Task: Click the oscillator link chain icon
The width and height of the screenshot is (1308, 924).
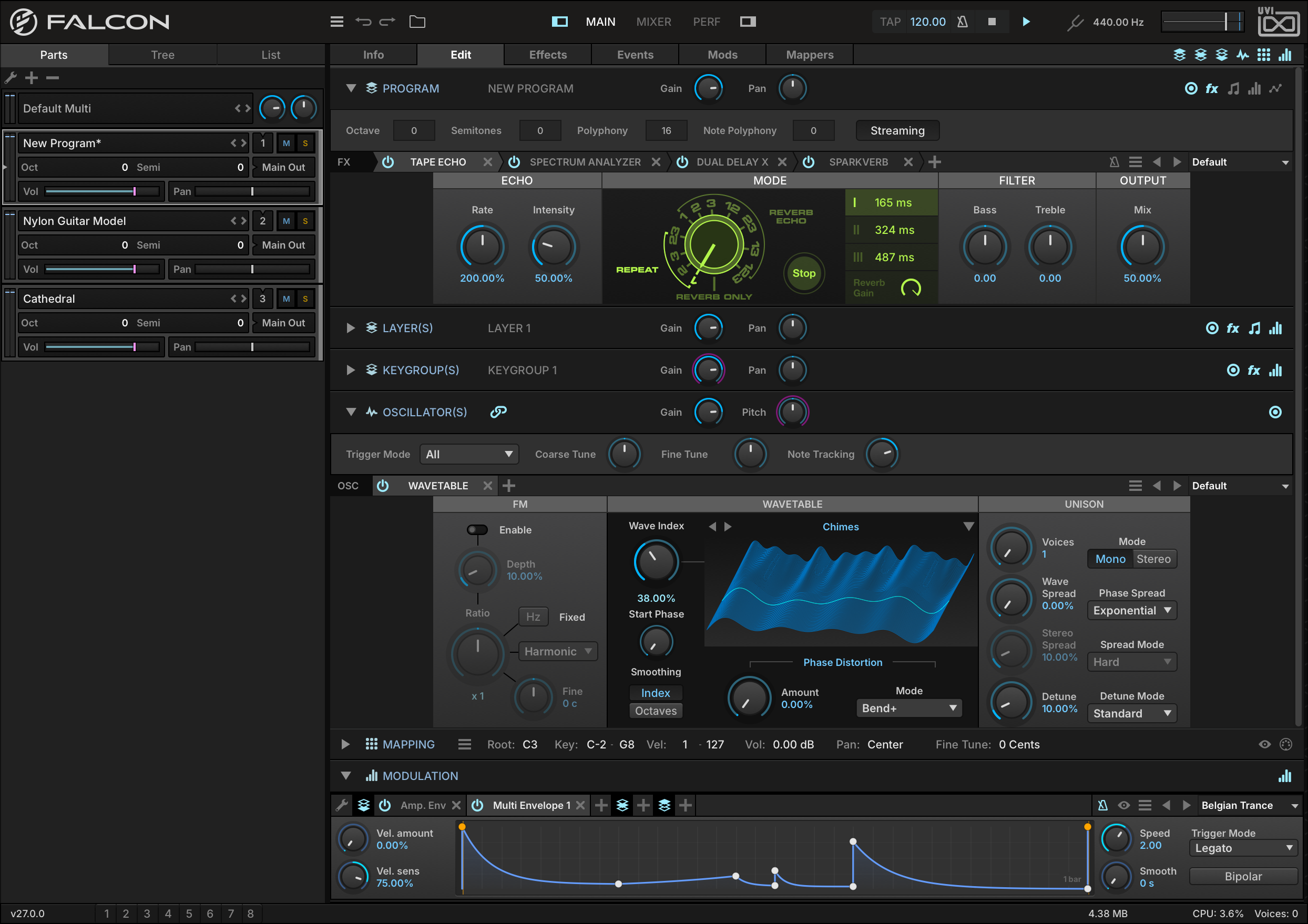Action: (498, 412)
